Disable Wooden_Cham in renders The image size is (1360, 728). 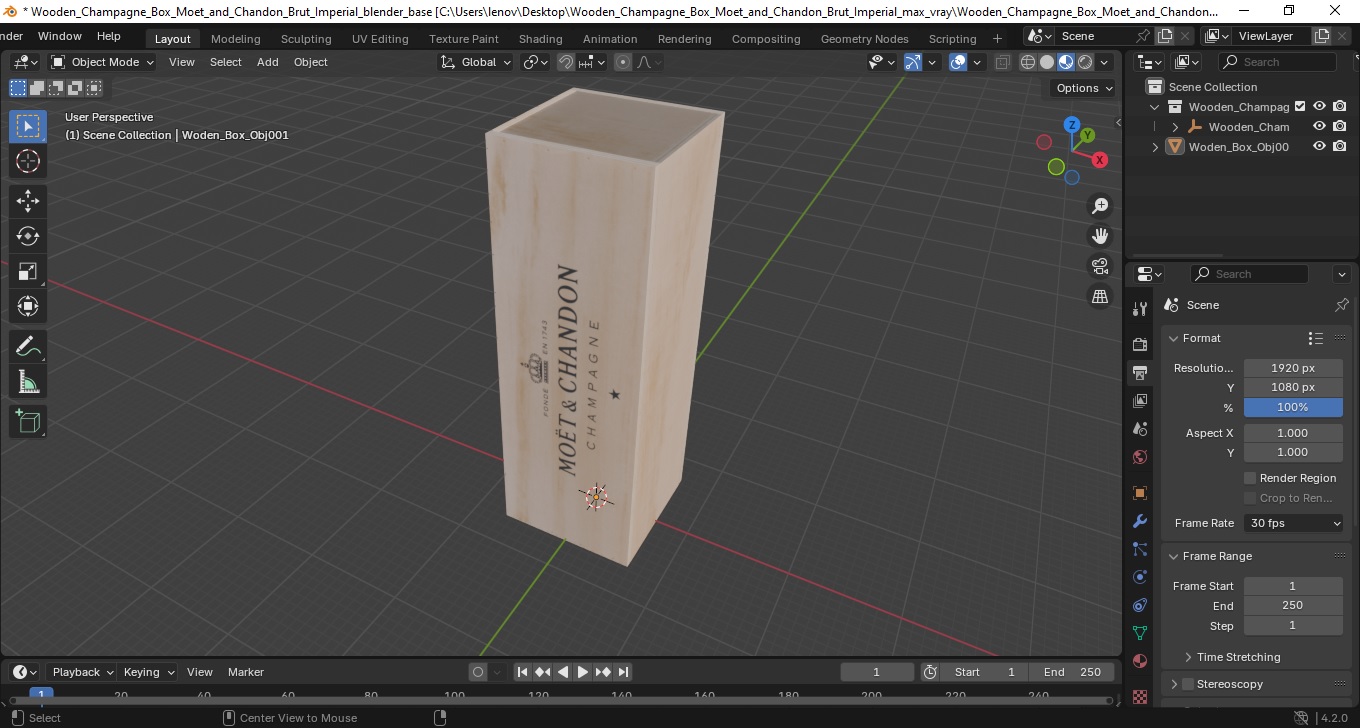[1339, 127]
